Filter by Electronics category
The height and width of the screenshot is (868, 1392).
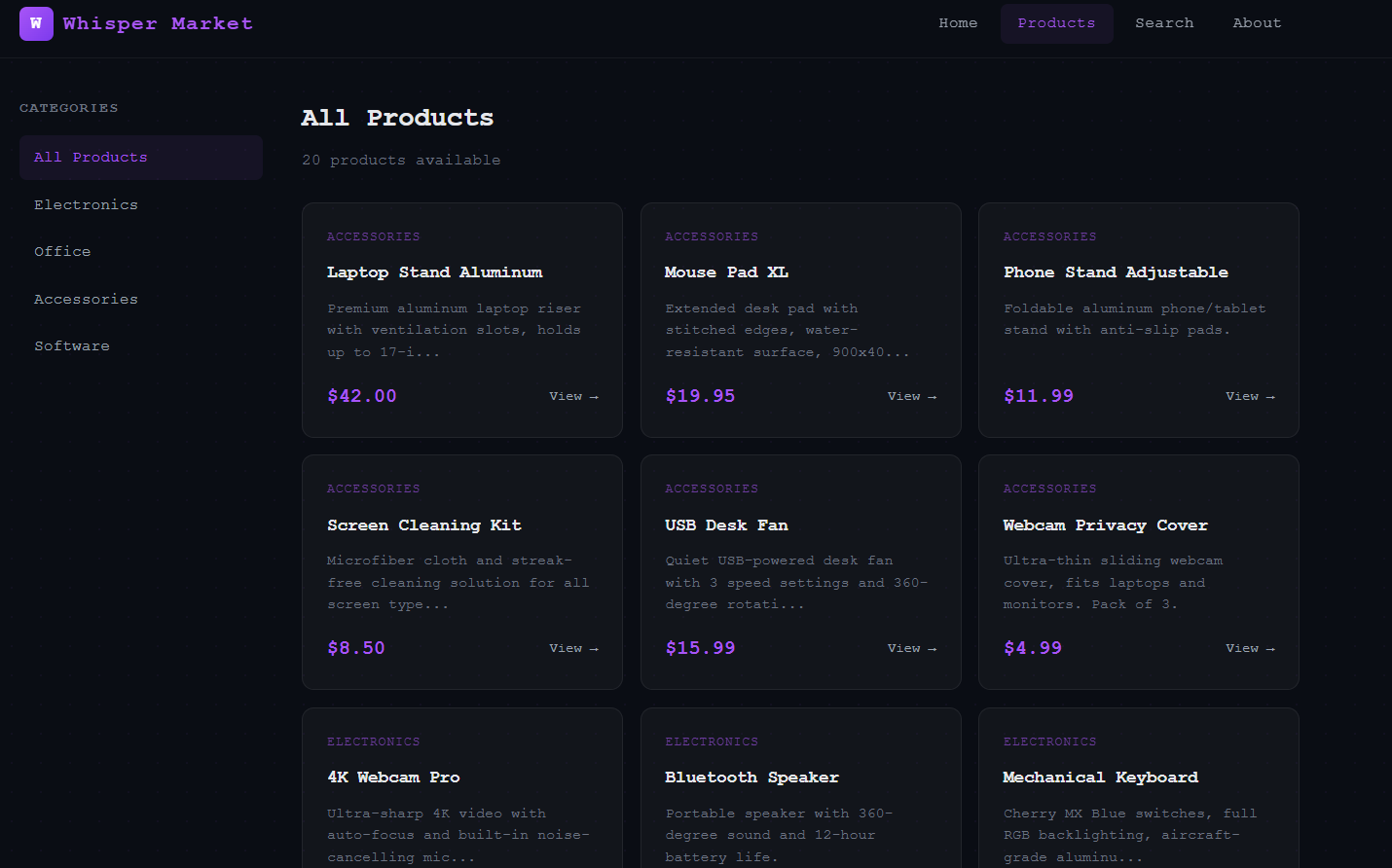[x=141, y=205]
